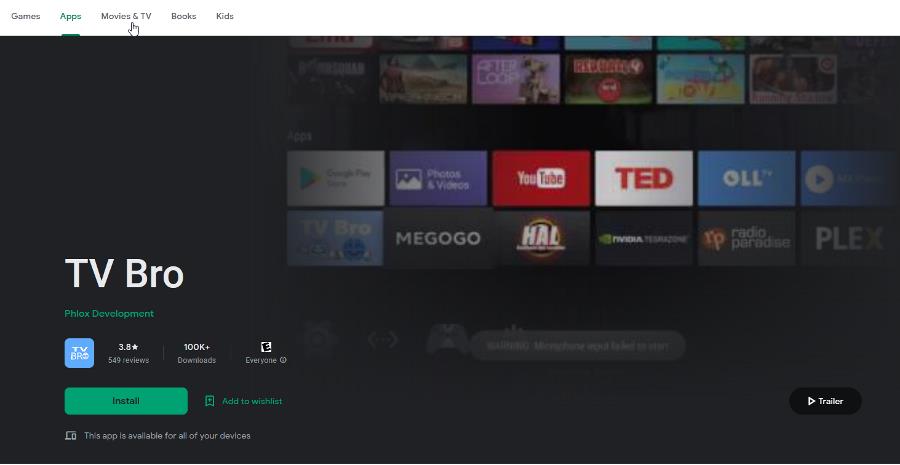Click the PLEX tile in screenshot

[849, 238]
